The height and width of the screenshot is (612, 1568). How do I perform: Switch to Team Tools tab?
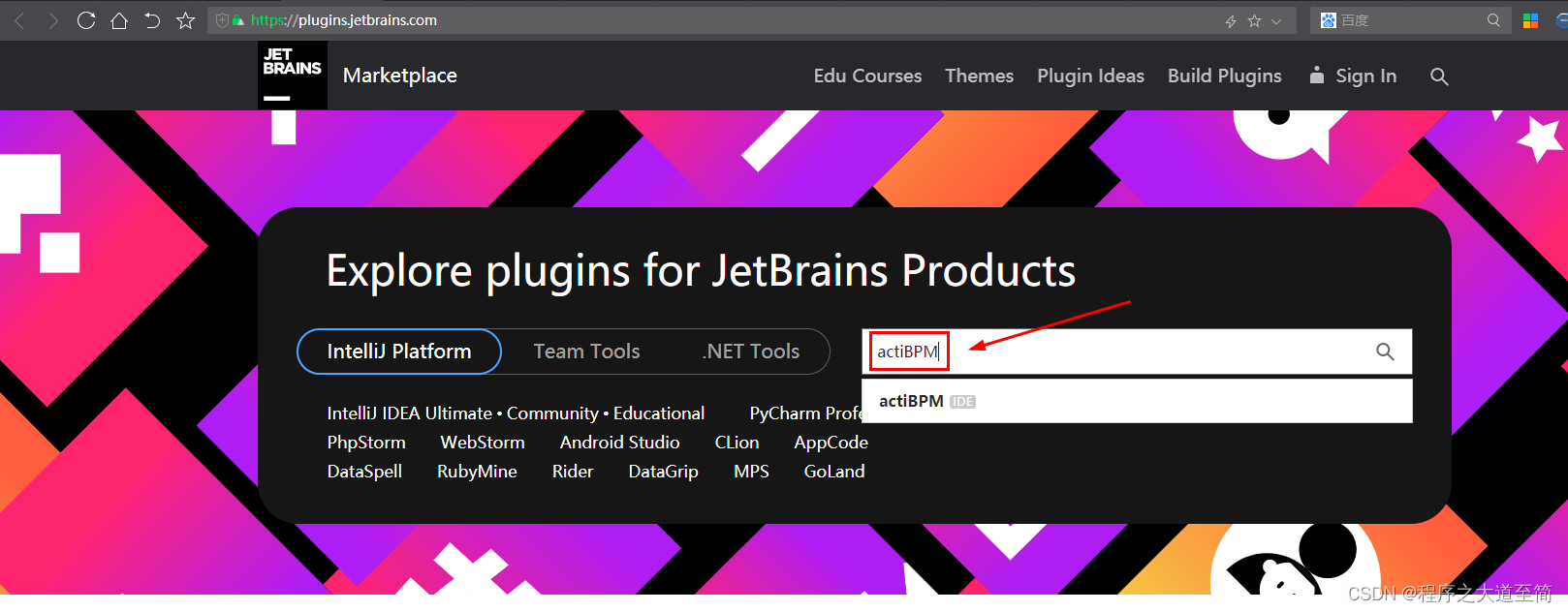click(x=586, y=352)
